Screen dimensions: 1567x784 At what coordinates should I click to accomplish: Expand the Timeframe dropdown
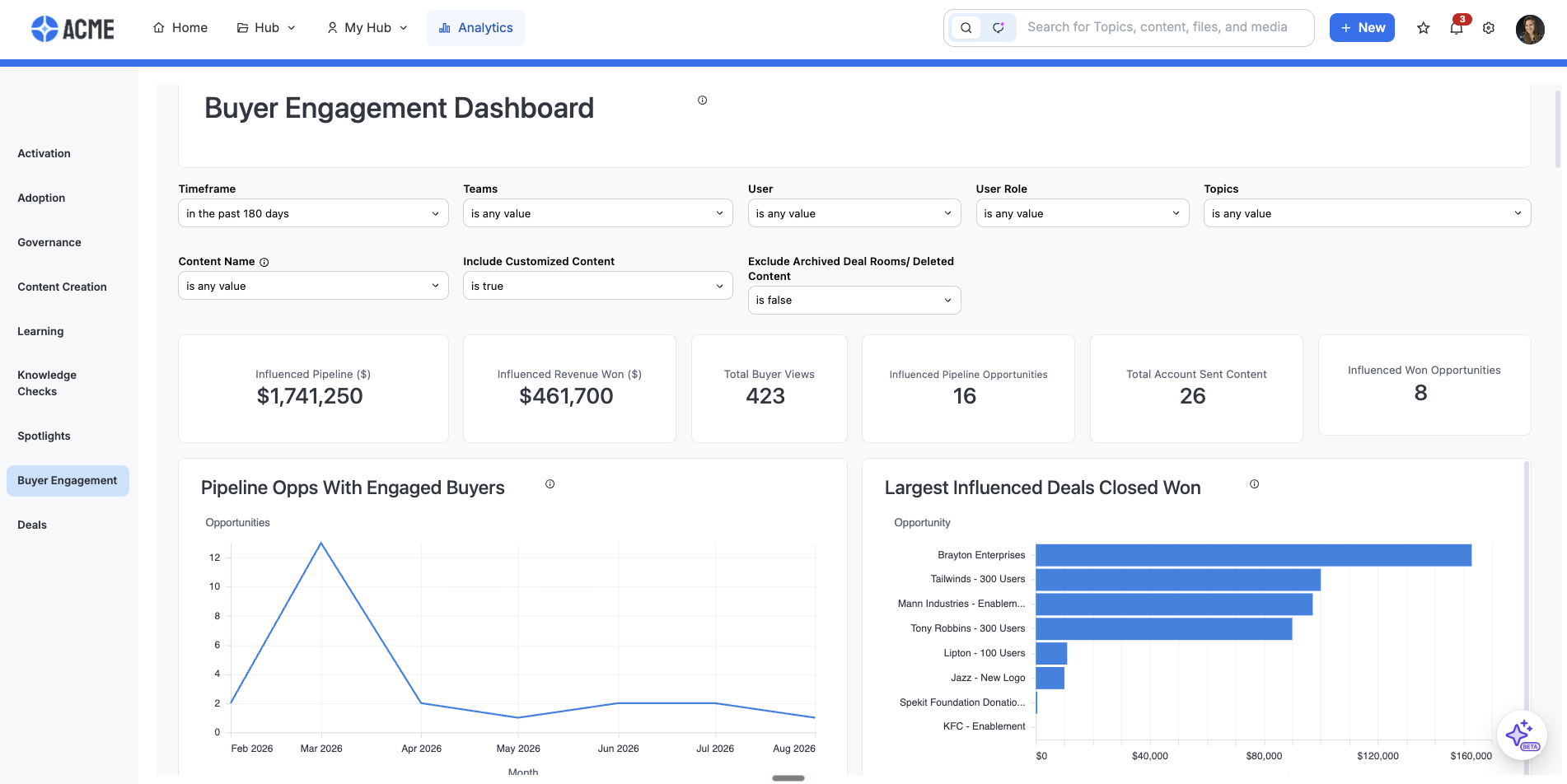(x=313, y=213)
